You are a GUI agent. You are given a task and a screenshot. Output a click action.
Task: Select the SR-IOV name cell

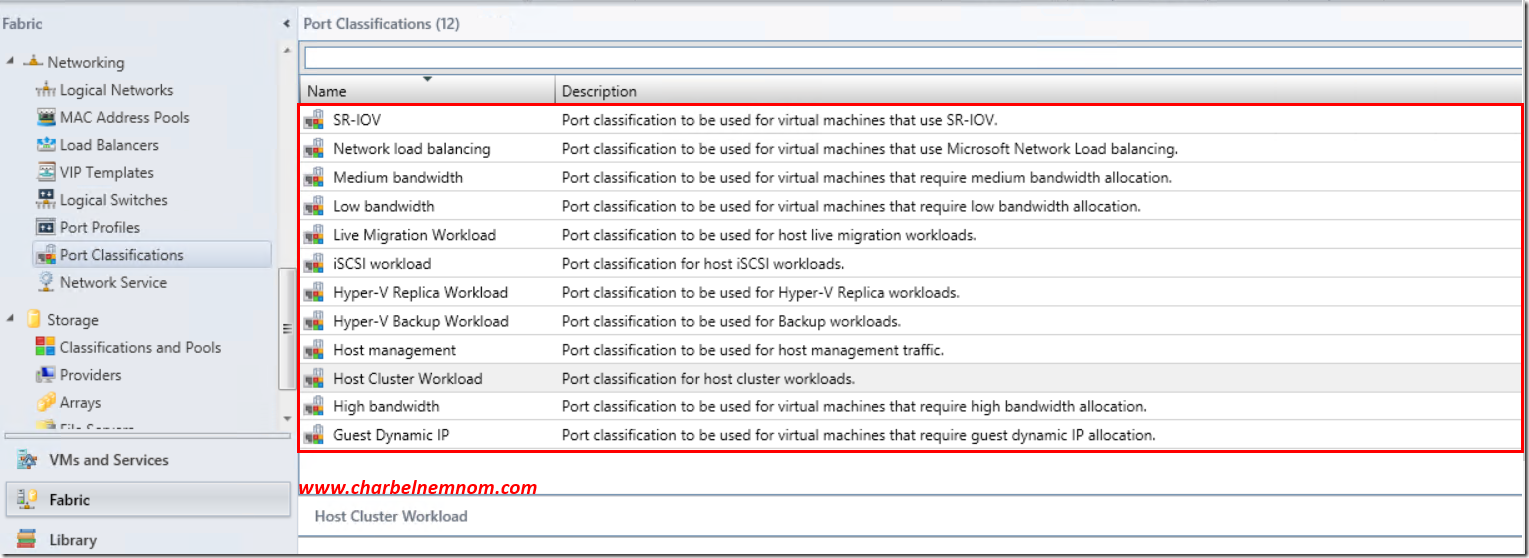point(357,120)
